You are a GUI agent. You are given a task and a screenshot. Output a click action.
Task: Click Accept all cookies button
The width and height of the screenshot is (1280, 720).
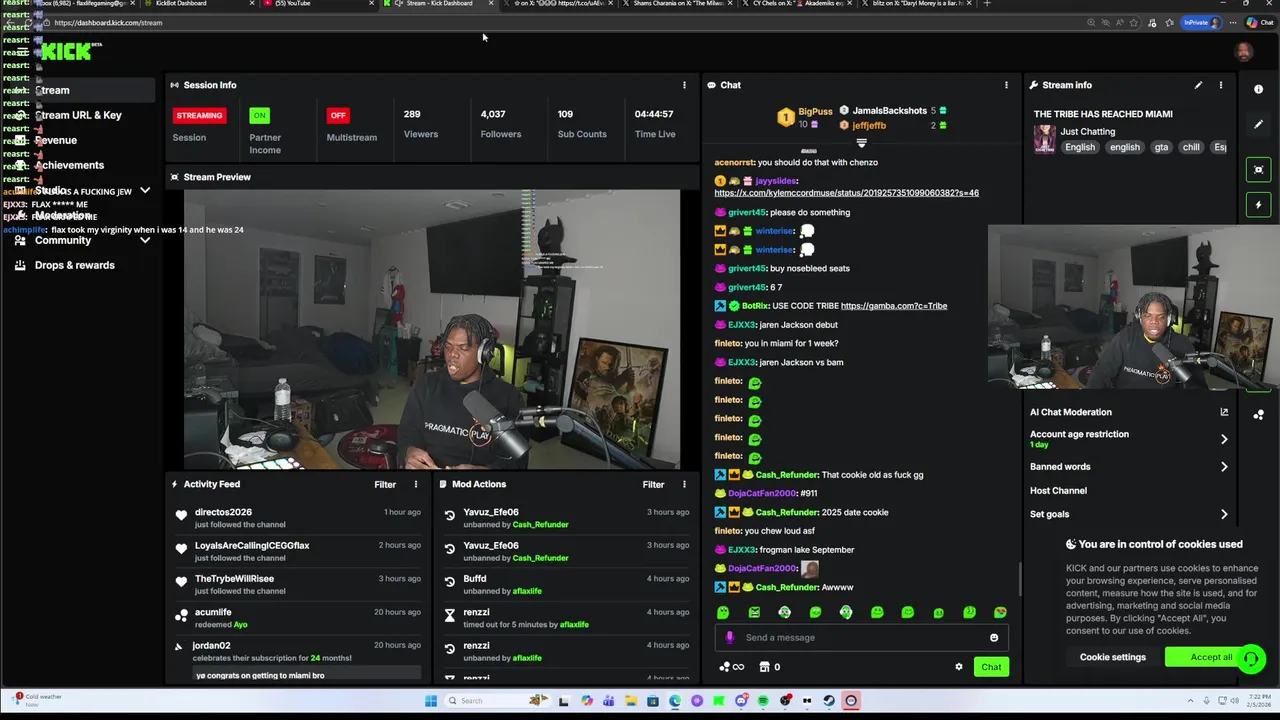click(x=1211, y=657)
